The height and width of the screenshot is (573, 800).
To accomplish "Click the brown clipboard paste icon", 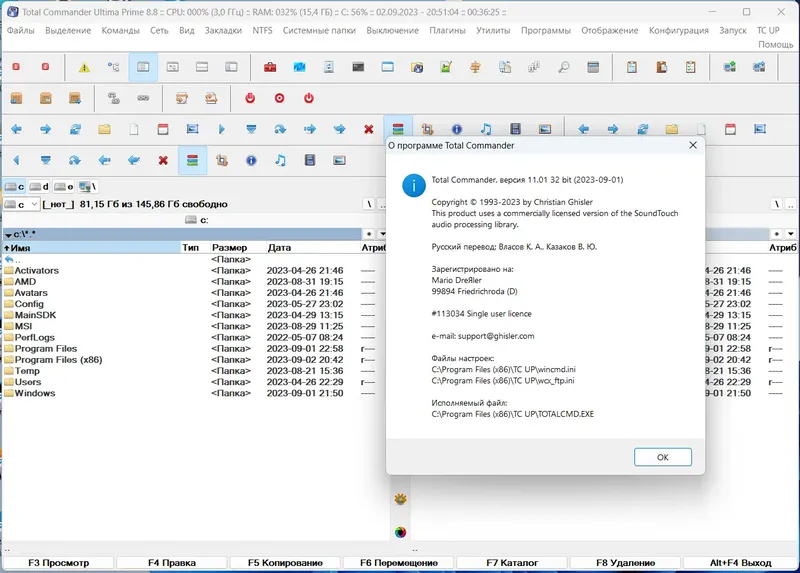I will click(x=661, y=67).
